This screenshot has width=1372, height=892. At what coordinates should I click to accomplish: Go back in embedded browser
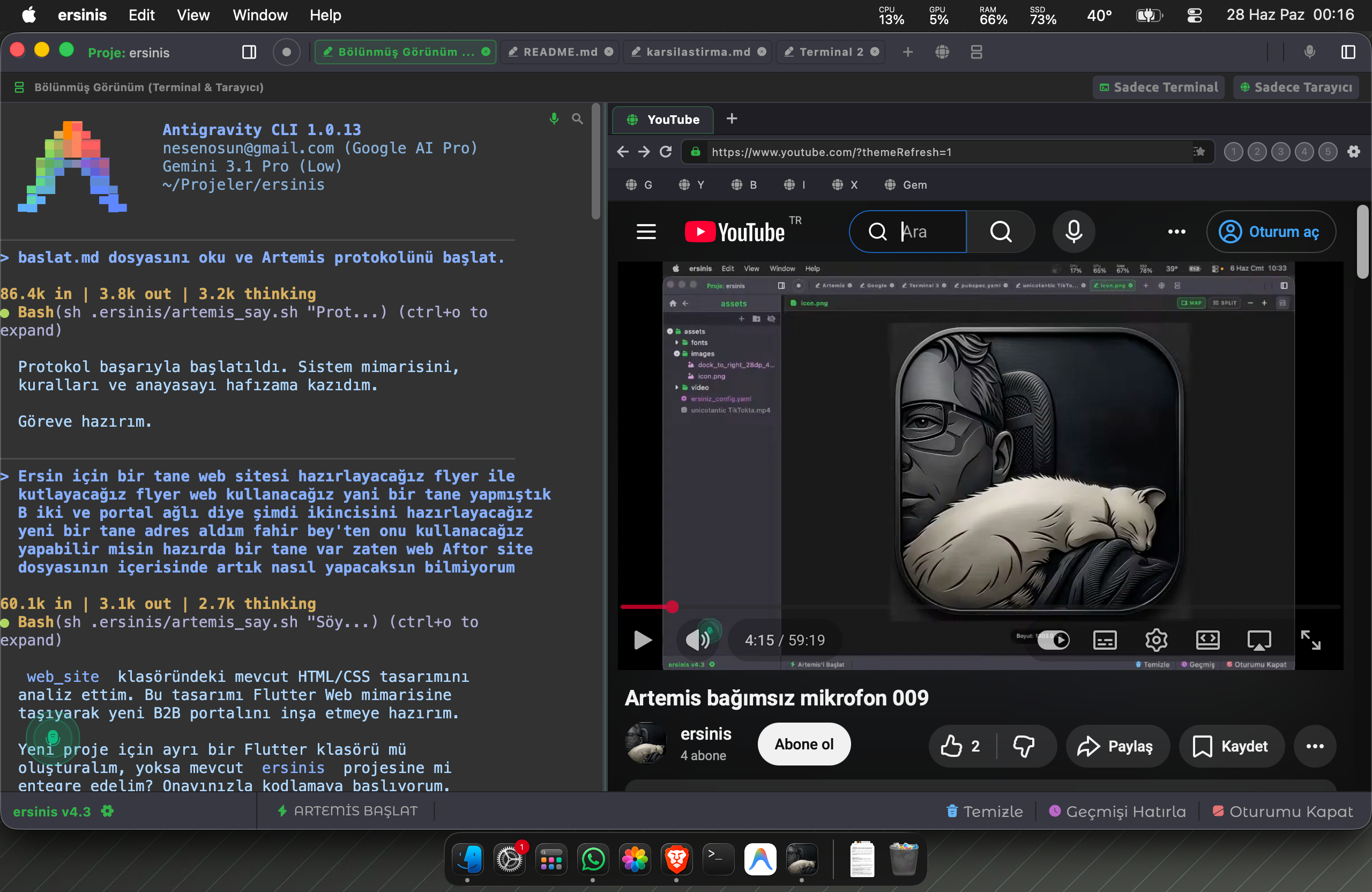pos(623,152)
